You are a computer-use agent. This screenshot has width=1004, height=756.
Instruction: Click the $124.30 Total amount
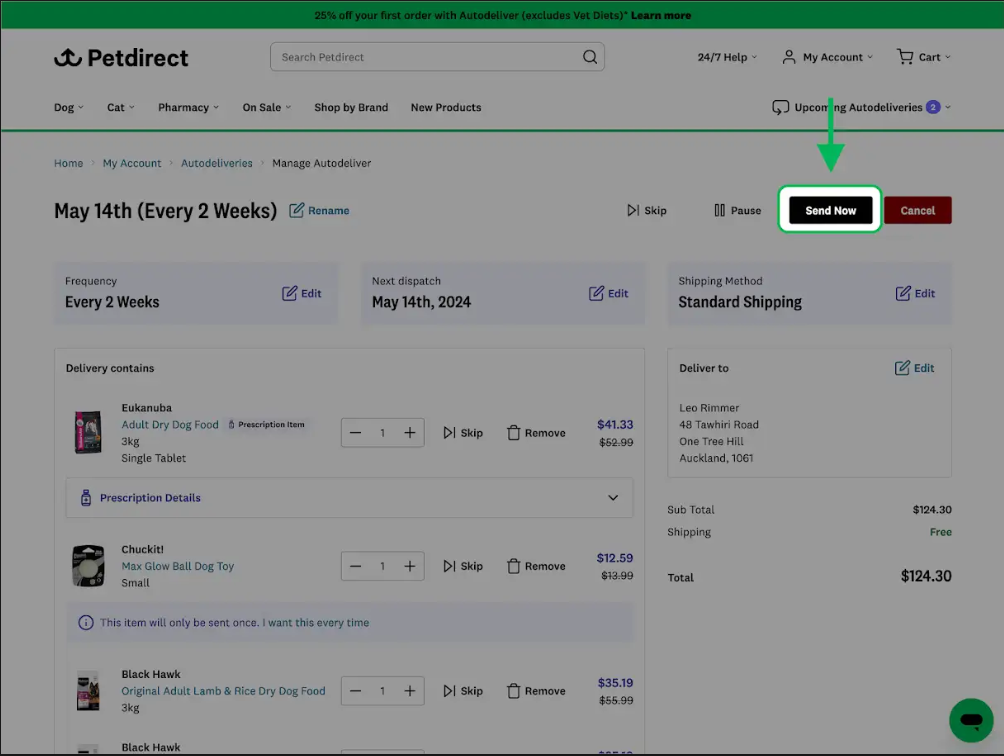[926, 576]
